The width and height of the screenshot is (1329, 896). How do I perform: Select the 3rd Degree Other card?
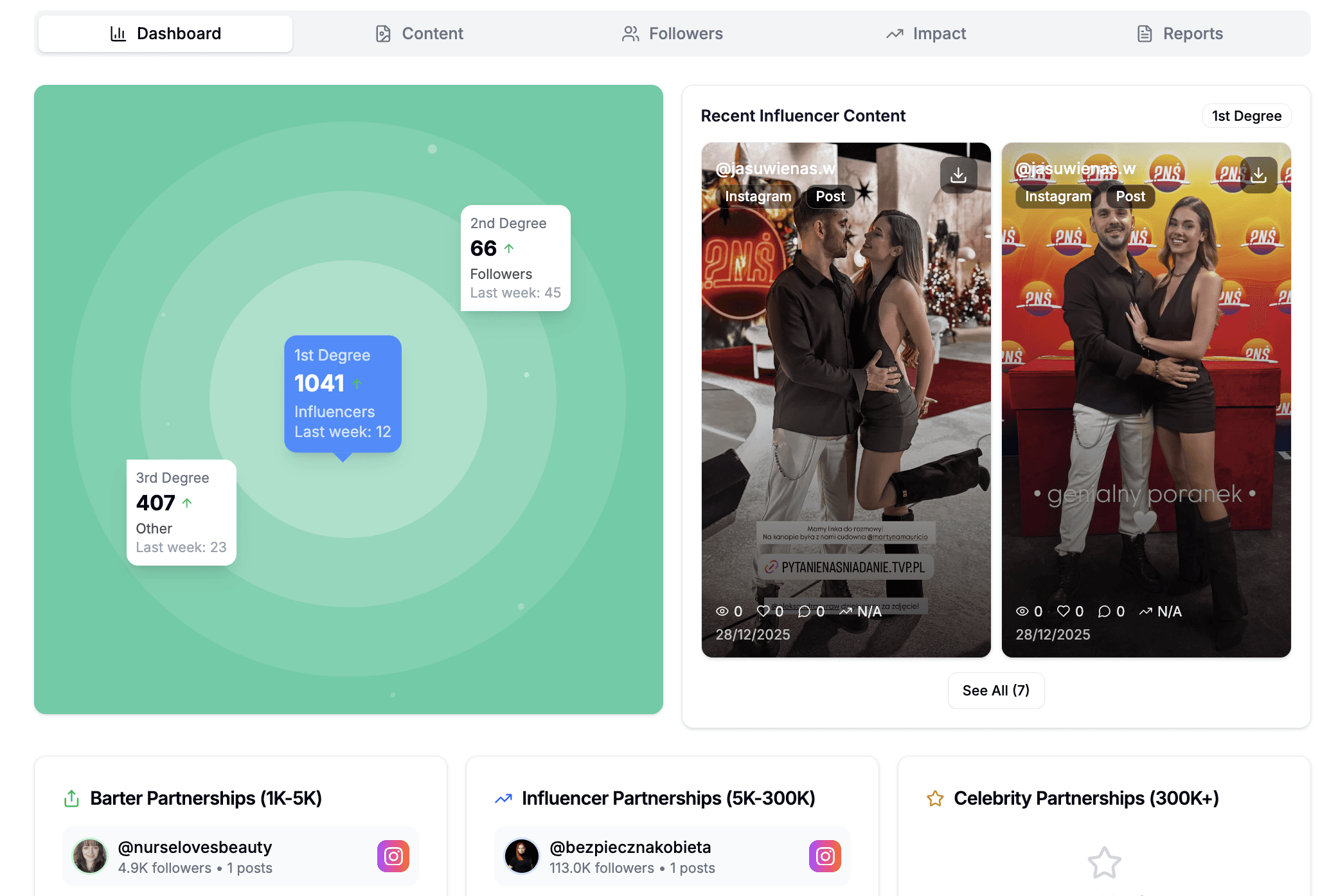(181, 512)
